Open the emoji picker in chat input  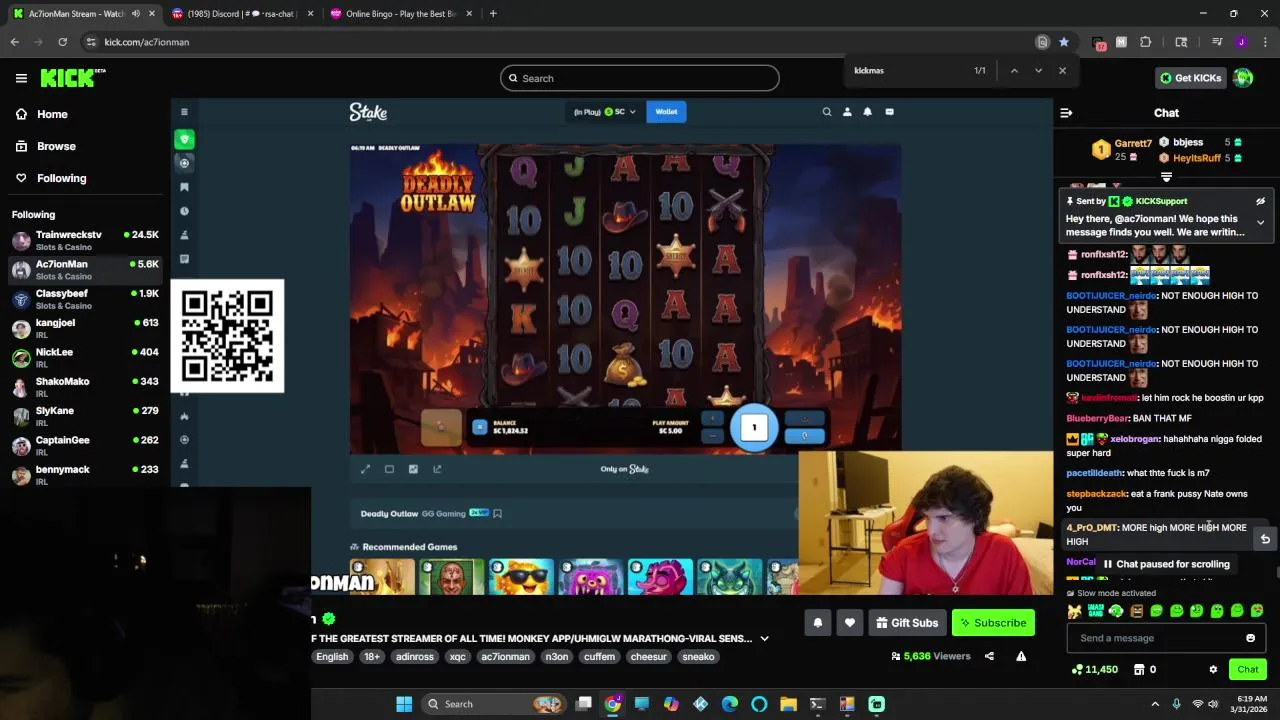point(1250,638)
